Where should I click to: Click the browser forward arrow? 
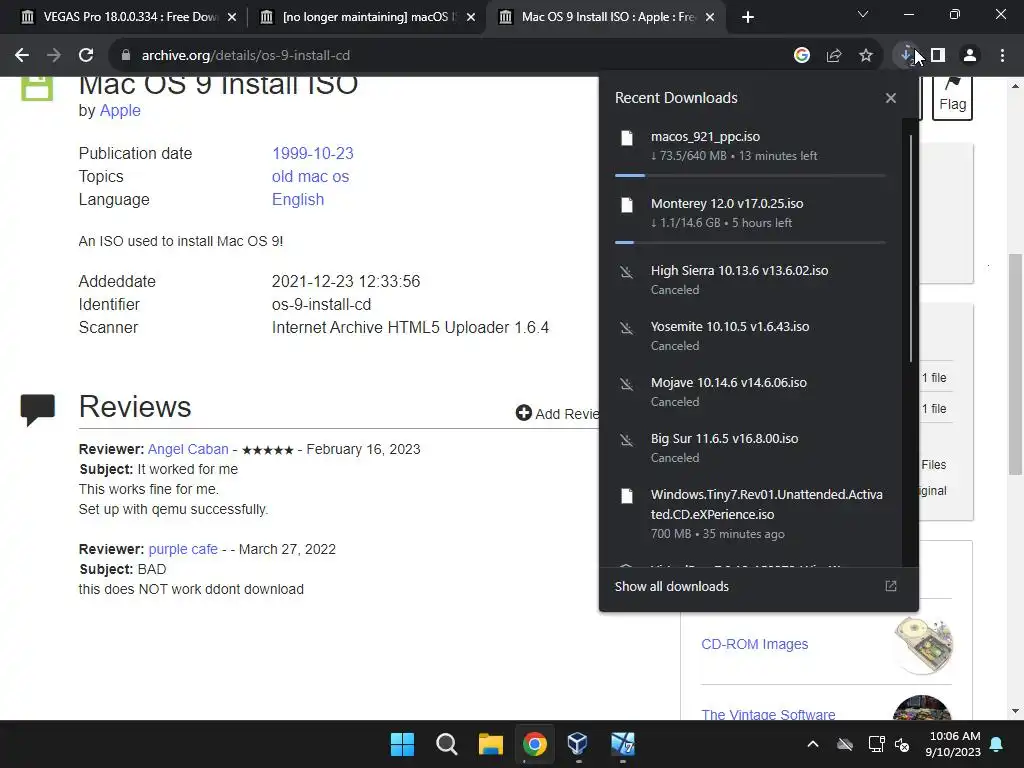pos(54,56)
